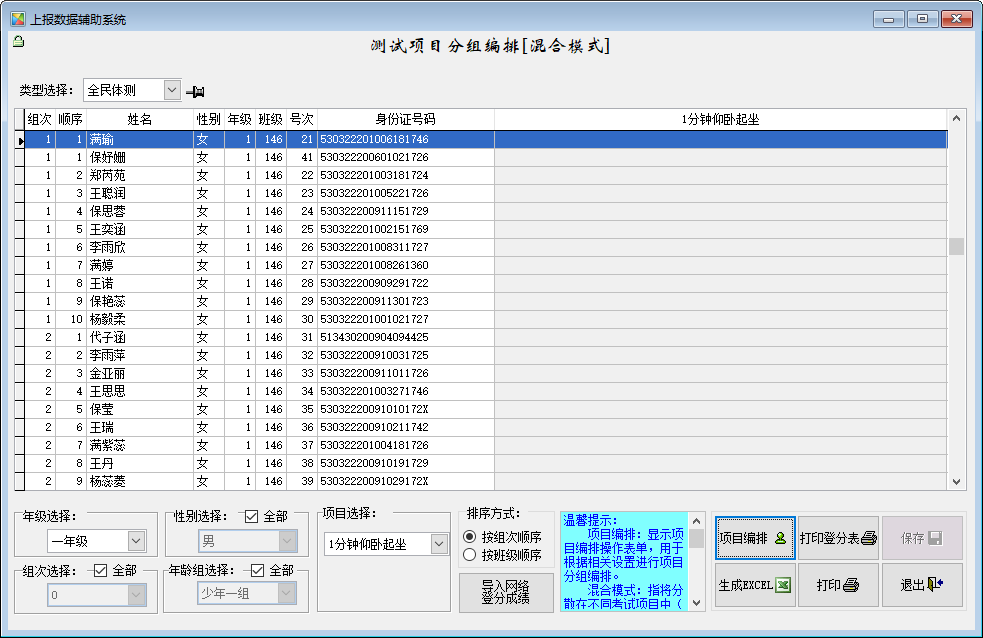Viewport: 983px width, 638px height.
Task: Select the 按班级顺序 radio option
Action: (470, 555)
